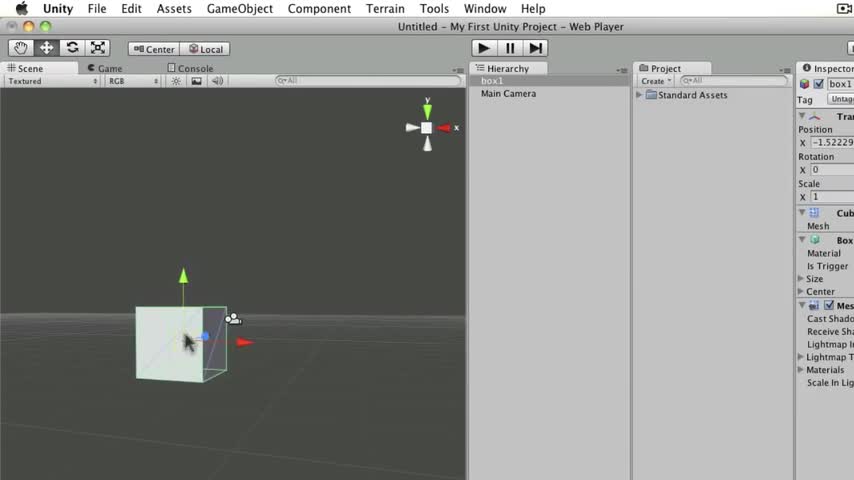The height and width of the screenshot is (480, 854).
Task: Toggle pivot mode Center button
Action: click(x=154, y=49)
